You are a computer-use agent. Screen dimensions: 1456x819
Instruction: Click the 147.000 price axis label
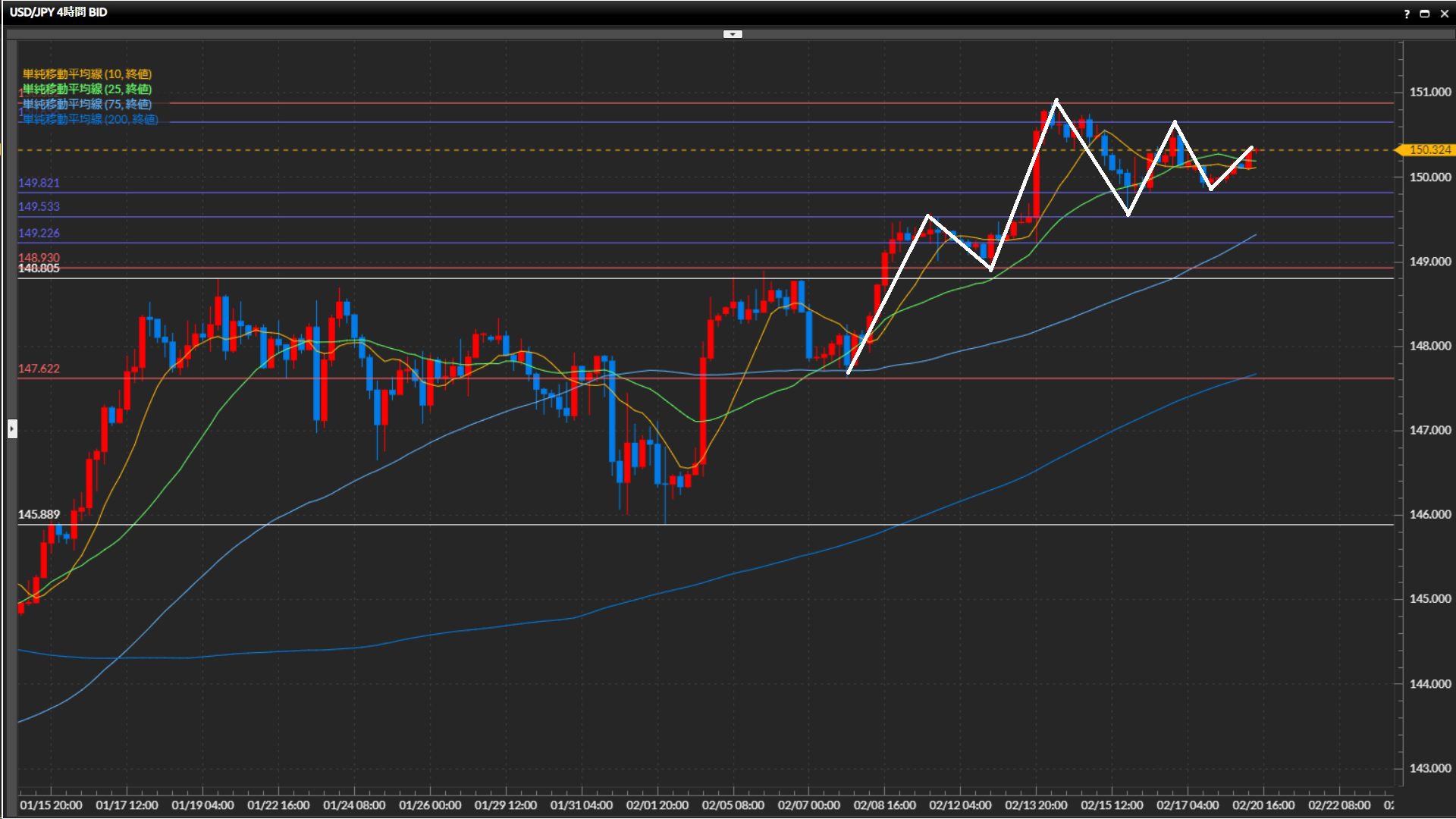tap(1429, 430)
